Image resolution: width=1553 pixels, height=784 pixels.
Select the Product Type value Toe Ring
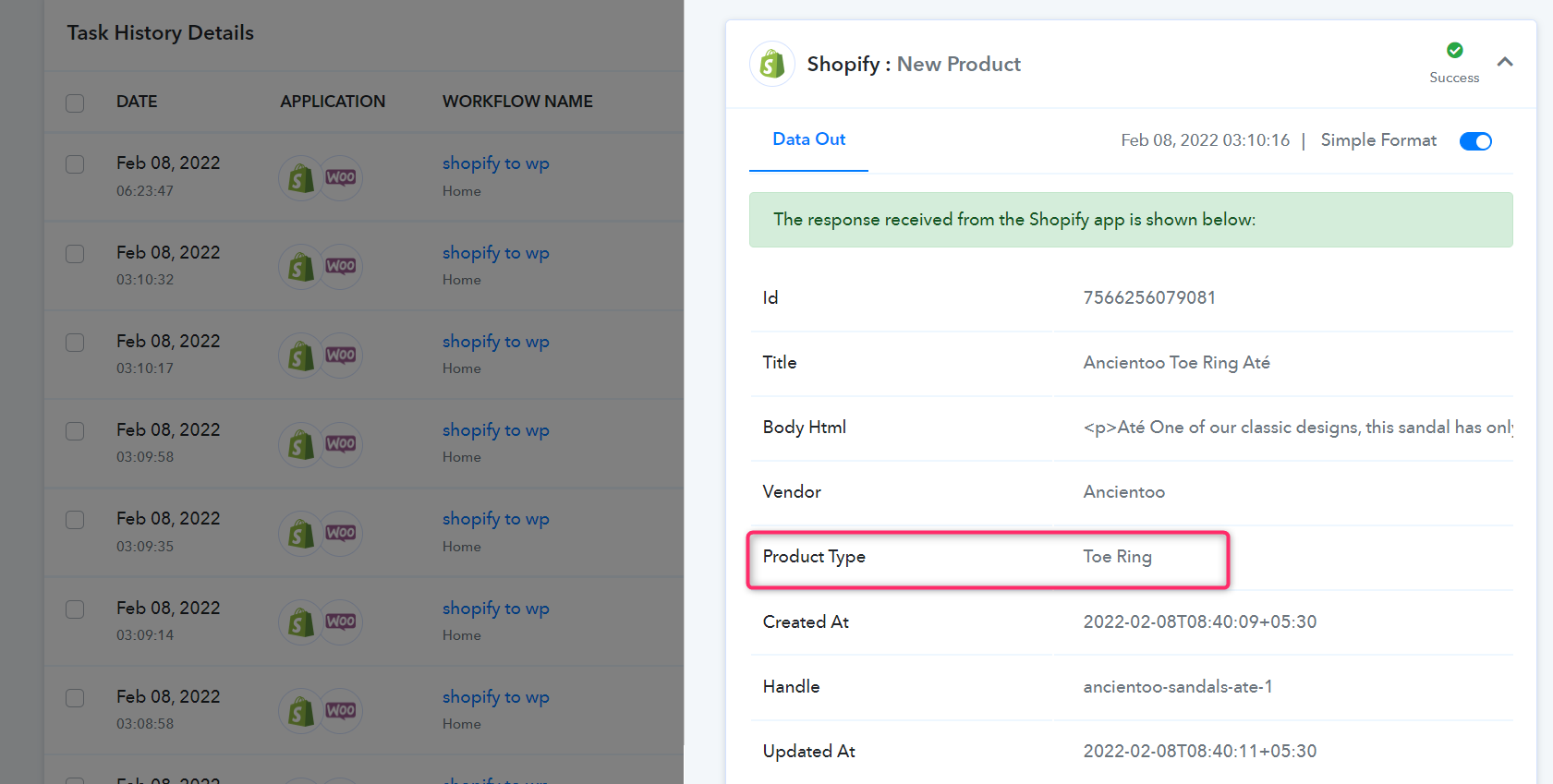(x=1117, y=557)
